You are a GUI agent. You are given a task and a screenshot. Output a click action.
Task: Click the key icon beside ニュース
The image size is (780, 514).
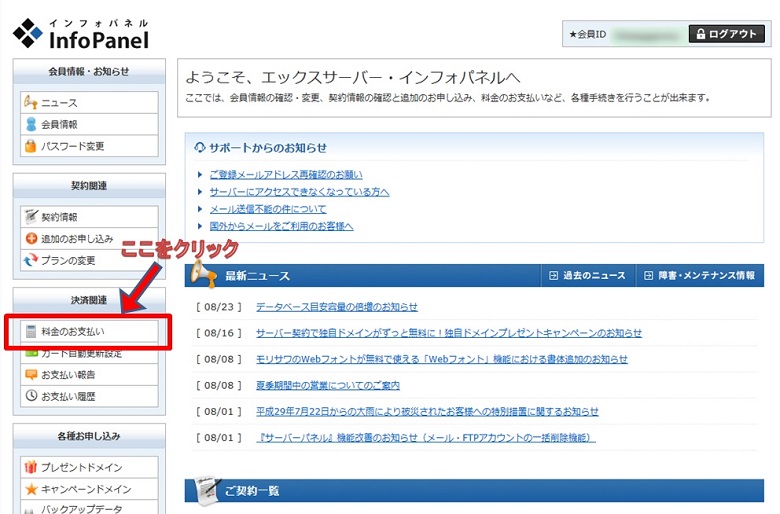click(x=30, y=103)
